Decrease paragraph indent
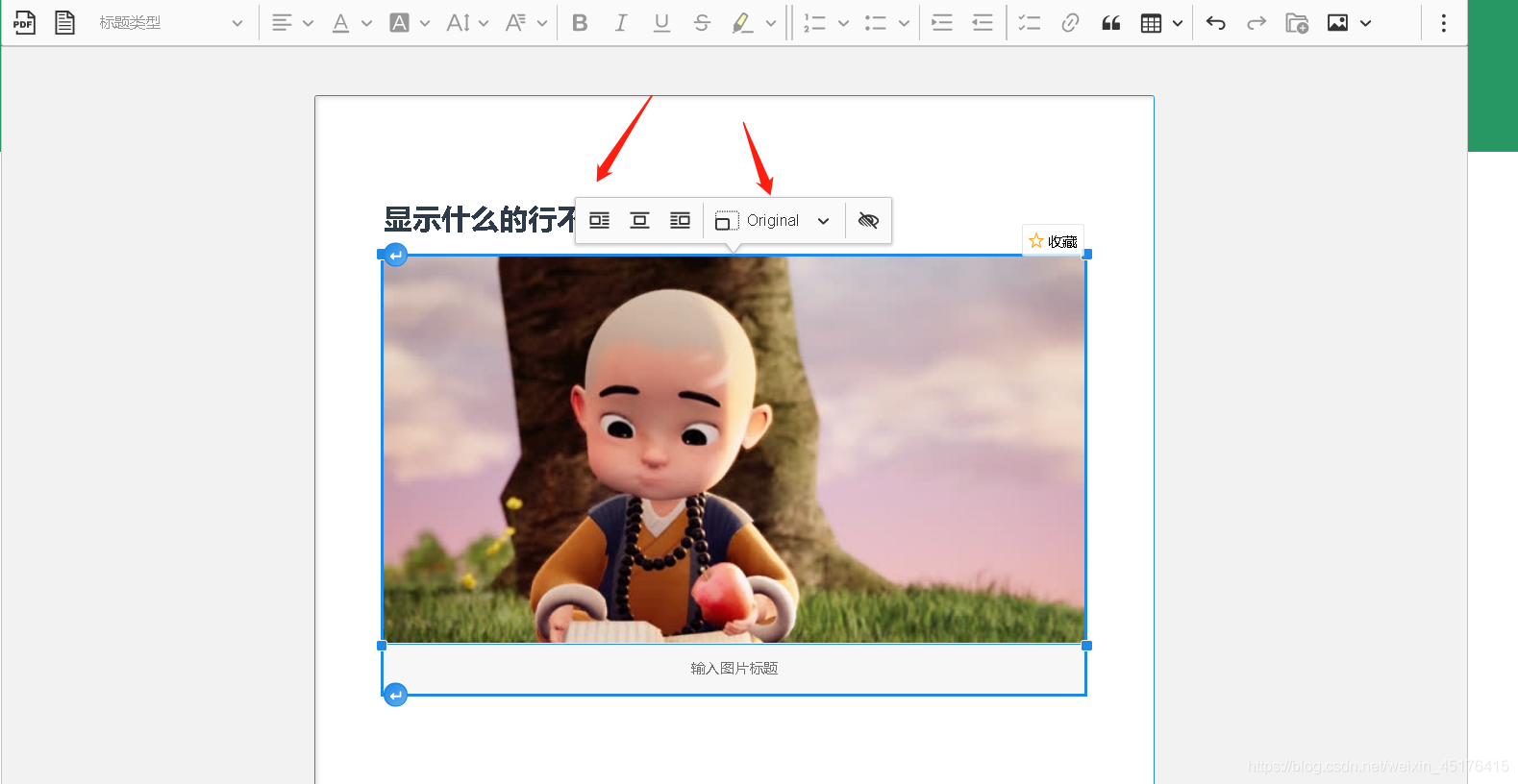 [x=983, y=22]
